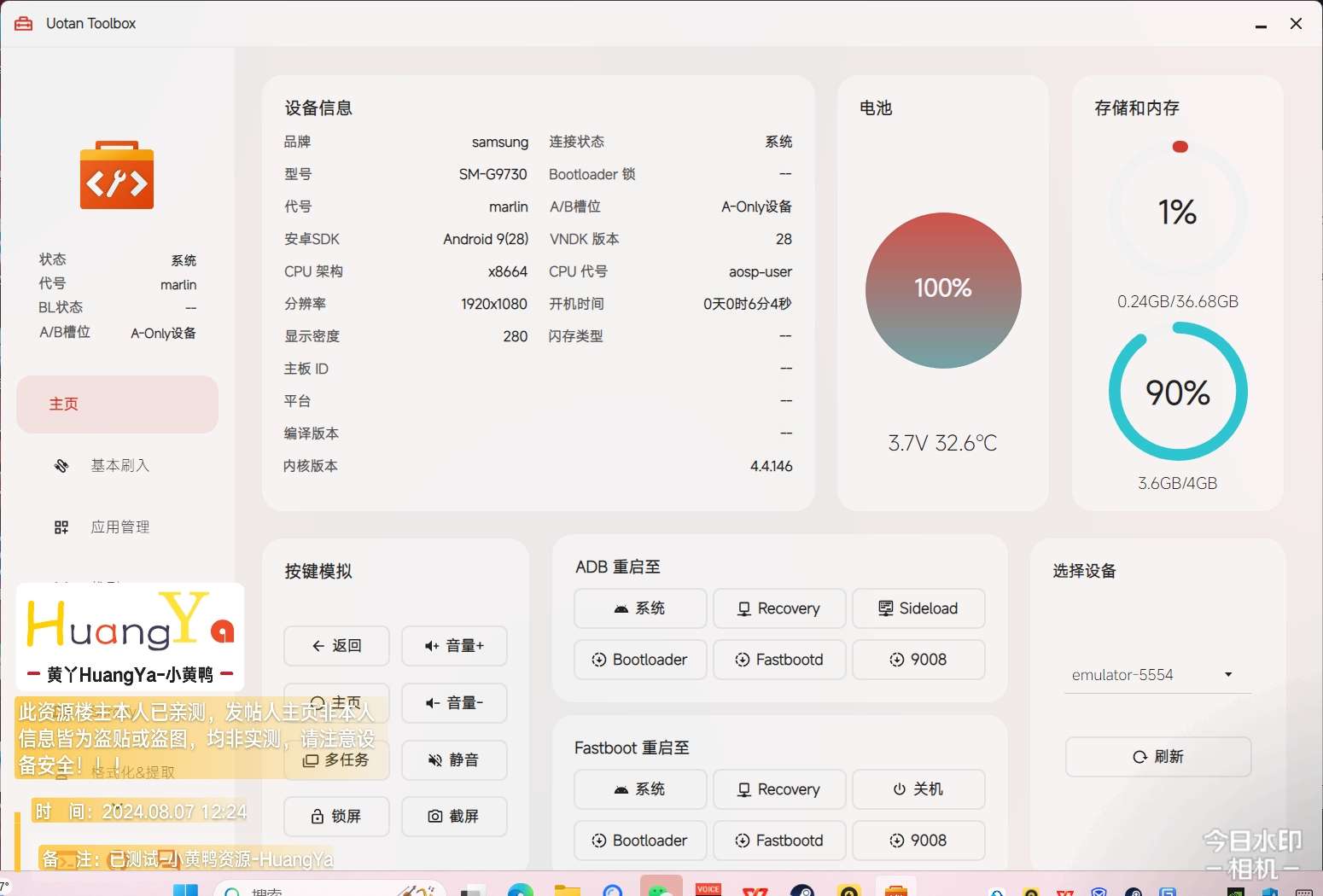The width and height of the screenshot is (1323, 896).
Task: Click the Uotan Toolbox logo icon
Action: click(x=117, y=176)
